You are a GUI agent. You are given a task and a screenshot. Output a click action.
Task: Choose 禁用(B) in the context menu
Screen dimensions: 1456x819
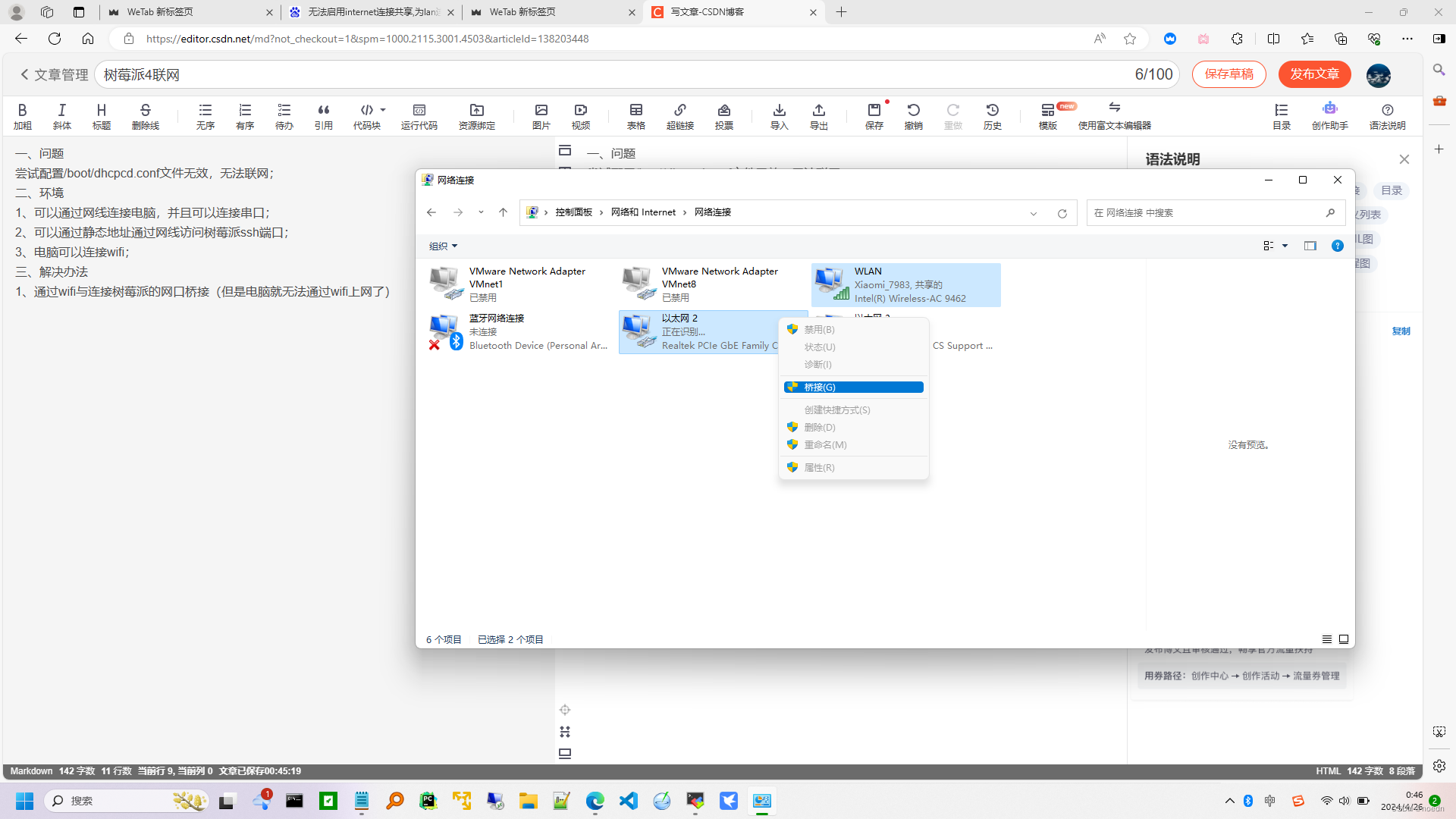point(854,330)
